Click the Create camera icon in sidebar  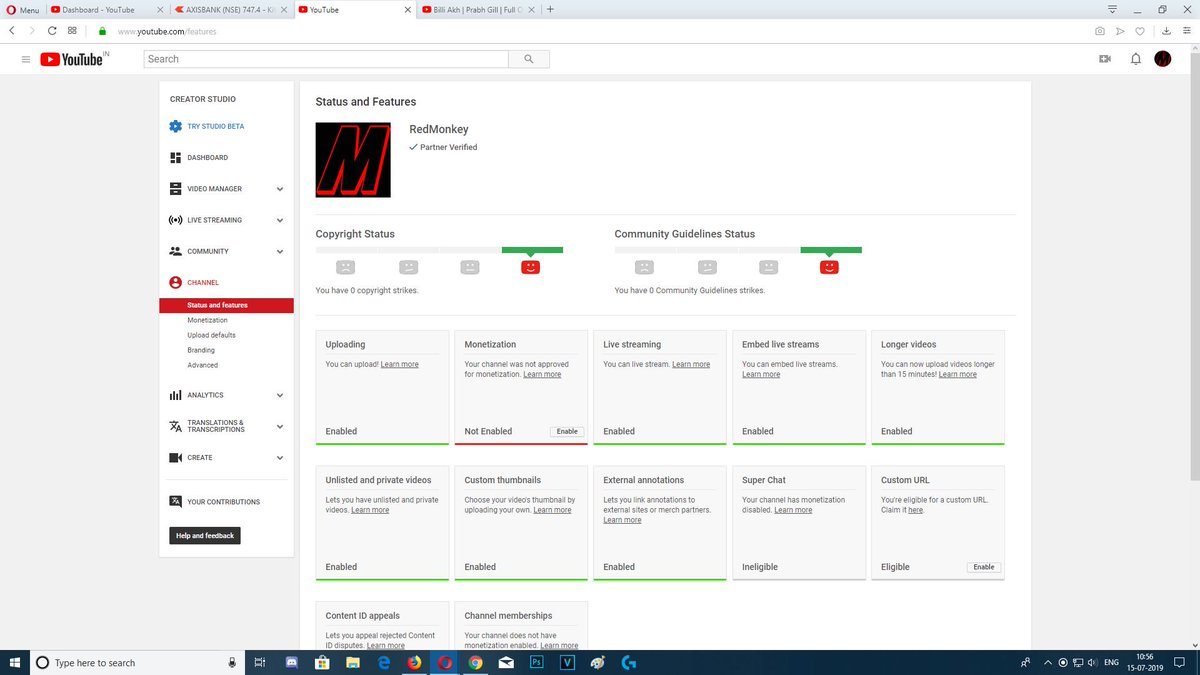click(175, 458)
